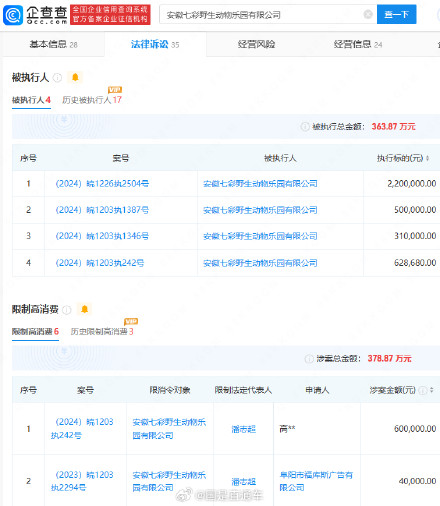
Task: Click the Qcc.com logo icon
Action: tap(13, 15)
